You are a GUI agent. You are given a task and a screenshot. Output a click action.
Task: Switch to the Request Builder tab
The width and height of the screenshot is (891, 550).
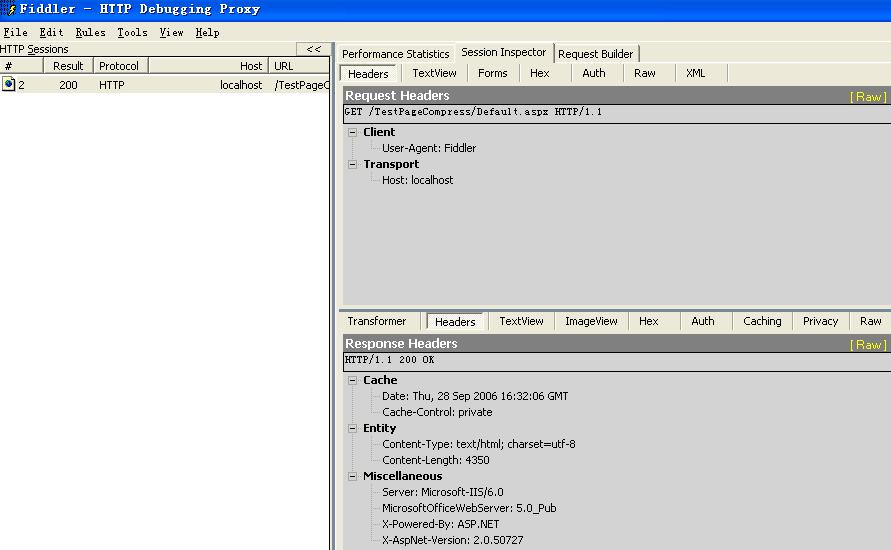tap(595, 54)
